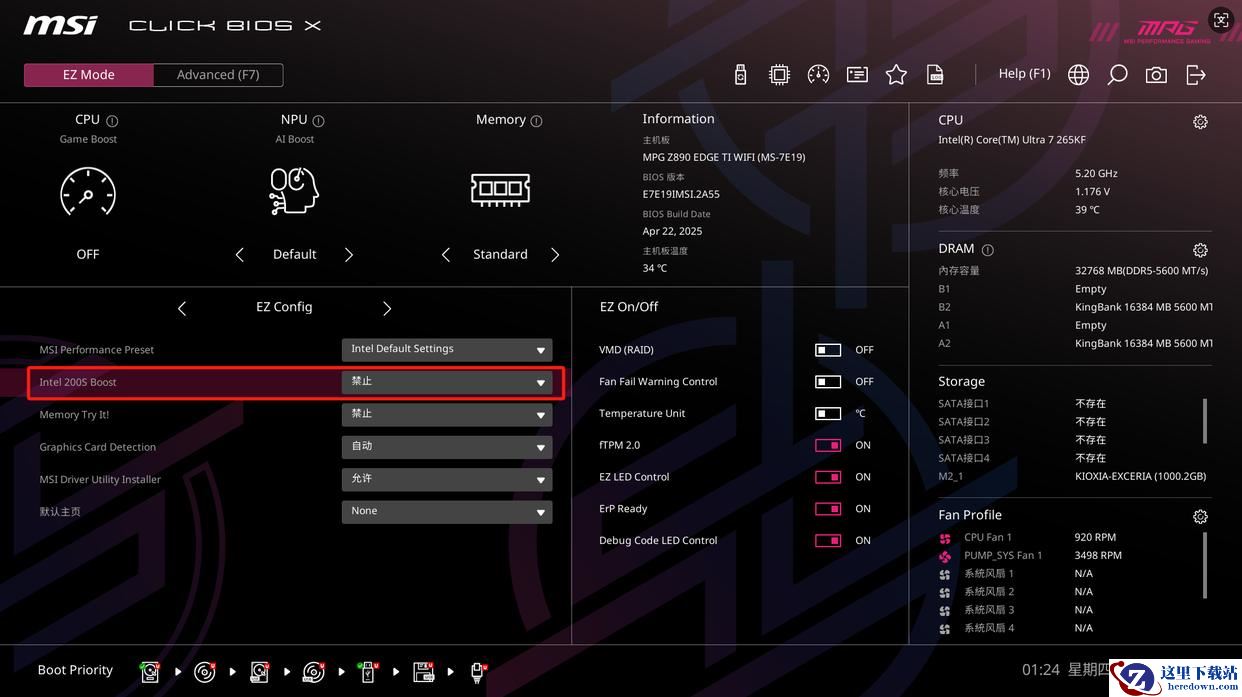1242x697 pixels.
Task: Click the info icon next to NPU
Action: click(318, 121)
